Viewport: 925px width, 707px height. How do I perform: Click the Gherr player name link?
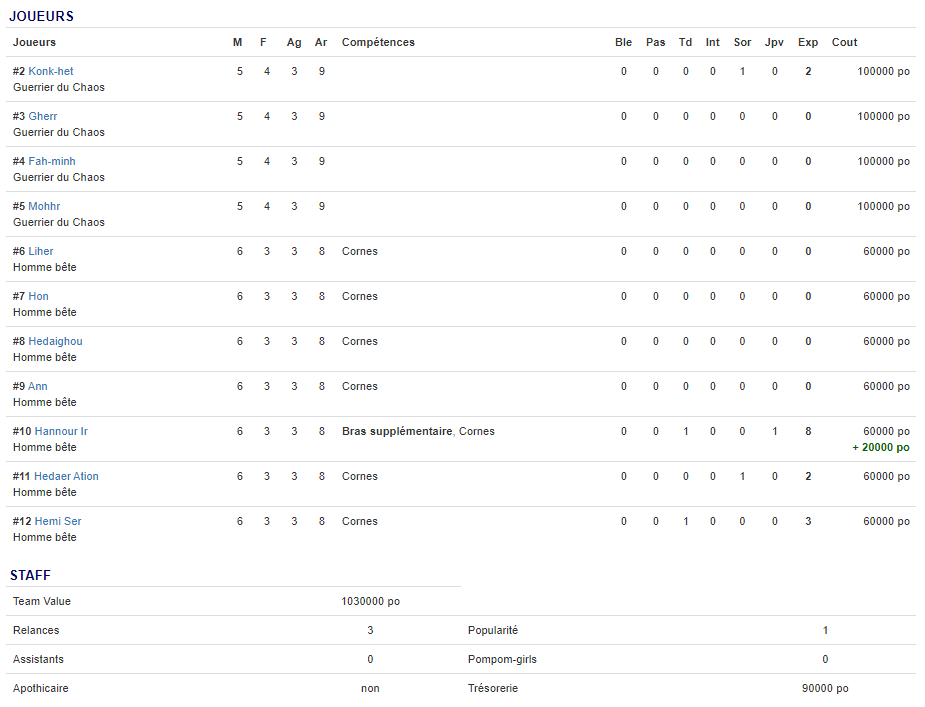(43, 116)
